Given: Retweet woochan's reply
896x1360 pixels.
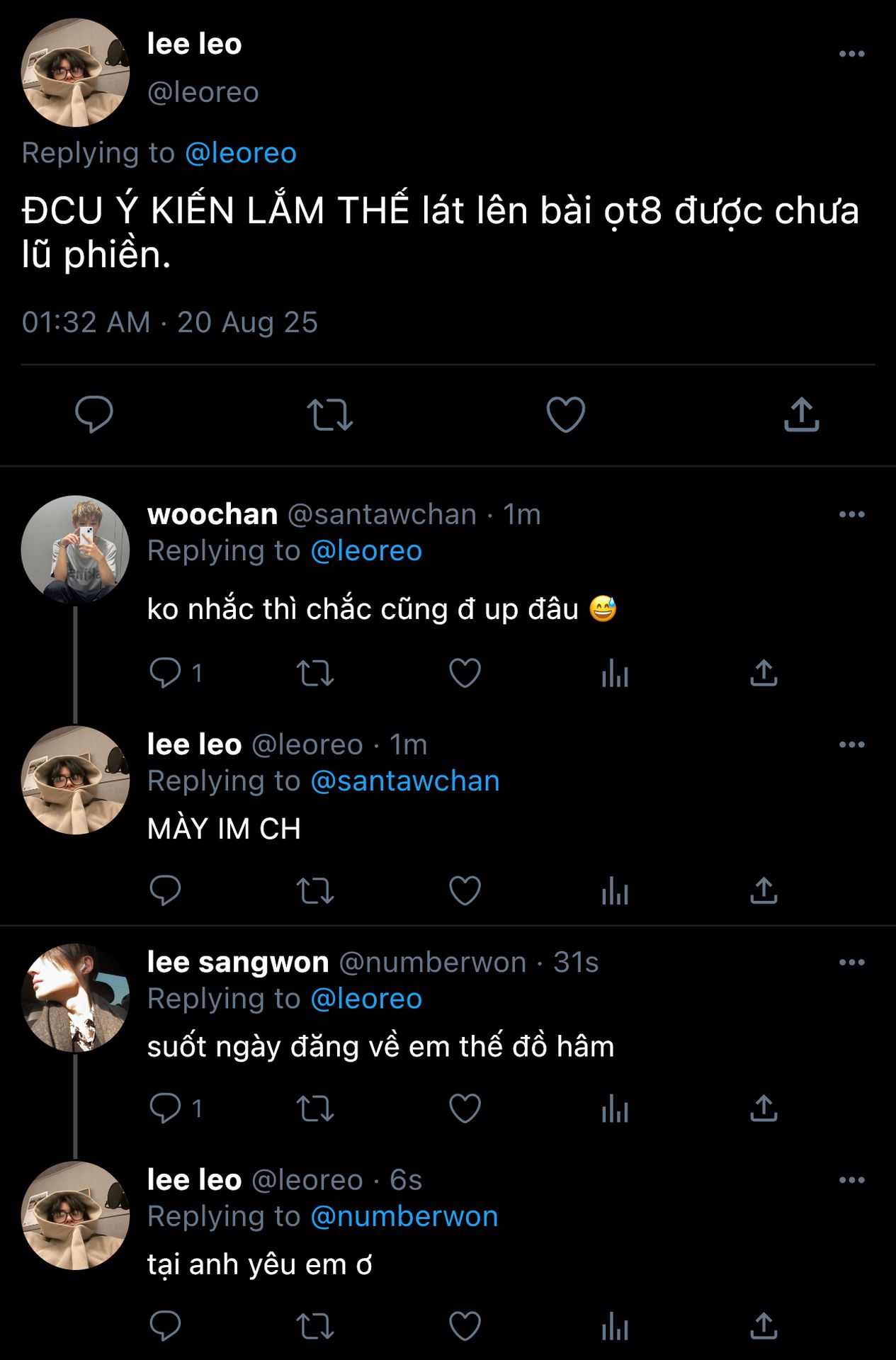Looking at the screenshot, I should pos(314,673).
